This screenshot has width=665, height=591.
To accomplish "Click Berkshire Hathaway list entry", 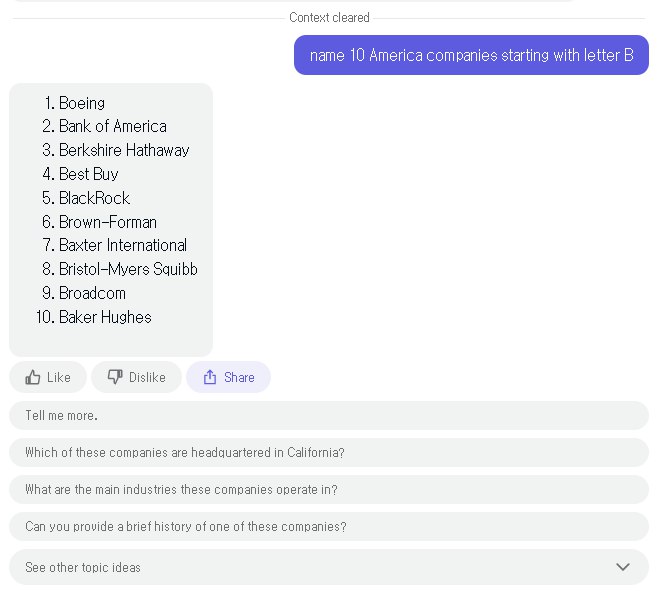I will click(124, 150).
